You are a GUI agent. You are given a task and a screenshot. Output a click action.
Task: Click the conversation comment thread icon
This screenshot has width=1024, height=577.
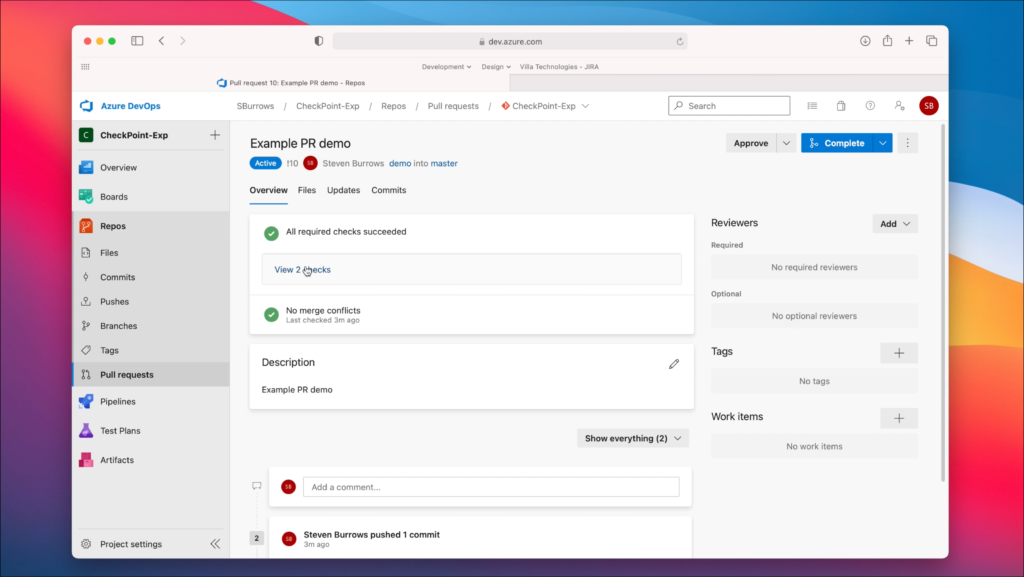coord(257,486)
